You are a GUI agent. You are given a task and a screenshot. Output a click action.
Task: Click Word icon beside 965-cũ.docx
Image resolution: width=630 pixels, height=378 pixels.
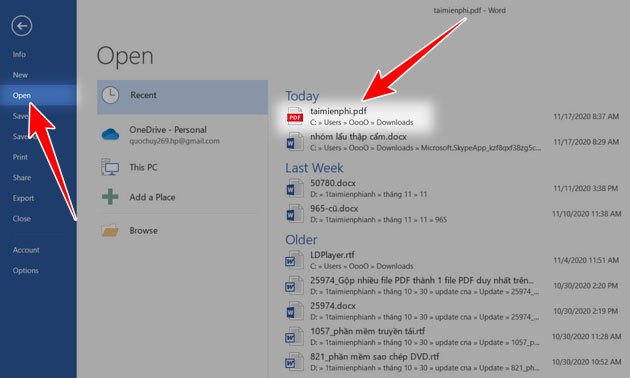[x=295, y=214]
